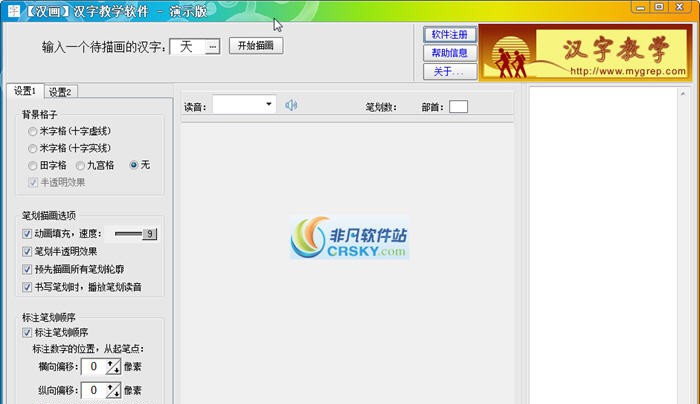Adjust 横向偏移 spinner arrows
This screenshot has width=700, height=404.
pyautogui.click(x=113, y=367)
